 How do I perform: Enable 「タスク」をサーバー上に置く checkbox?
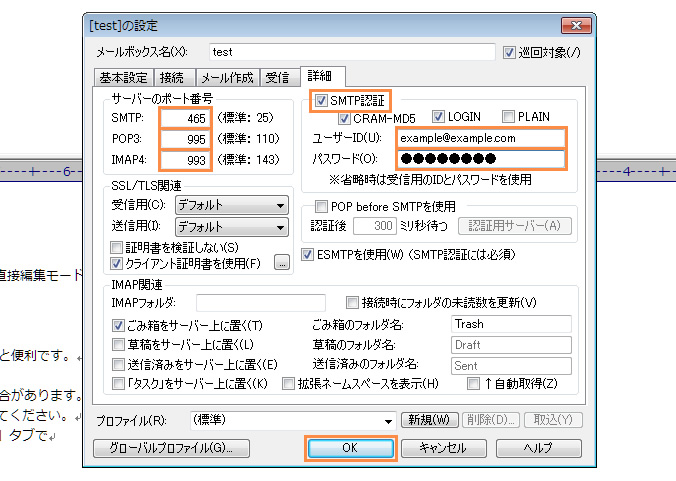coord(118,384)
